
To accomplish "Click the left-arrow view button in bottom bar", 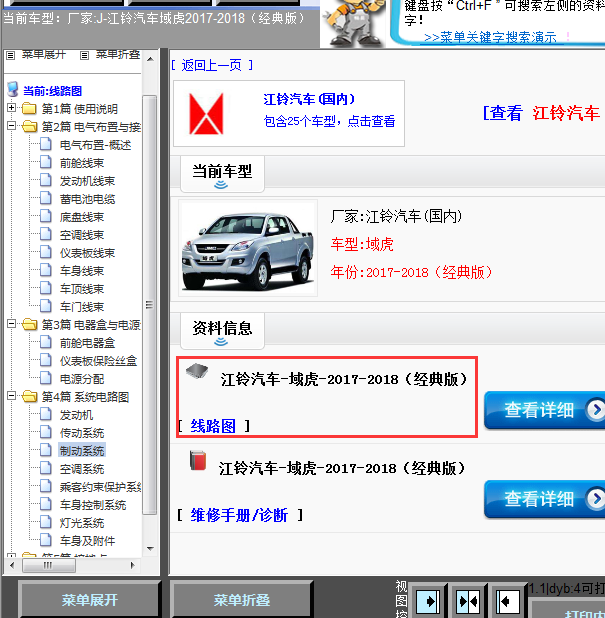I will pyautogui.click(x=508, y=601).
